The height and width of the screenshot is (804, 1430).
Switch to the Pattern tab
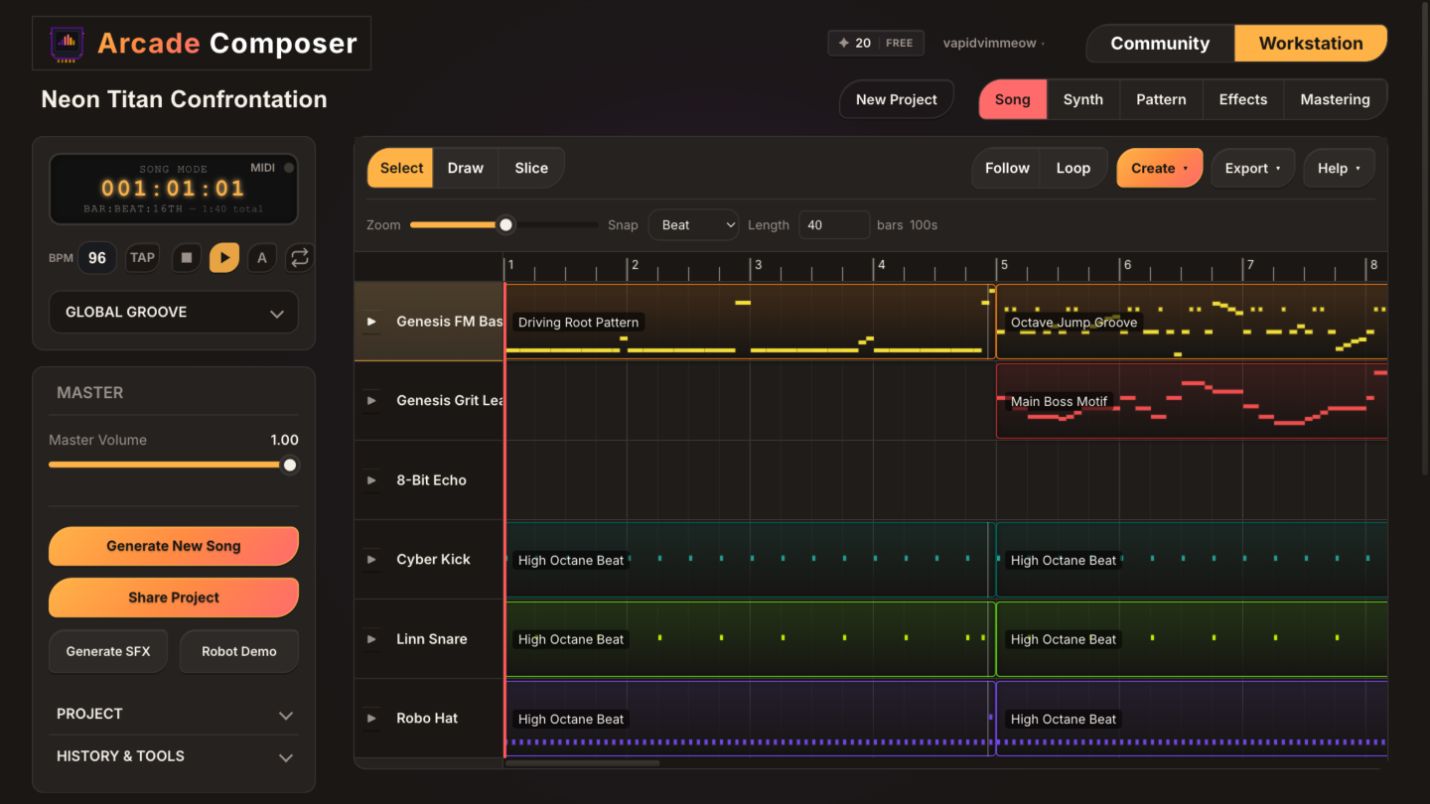pos(1161,100)
